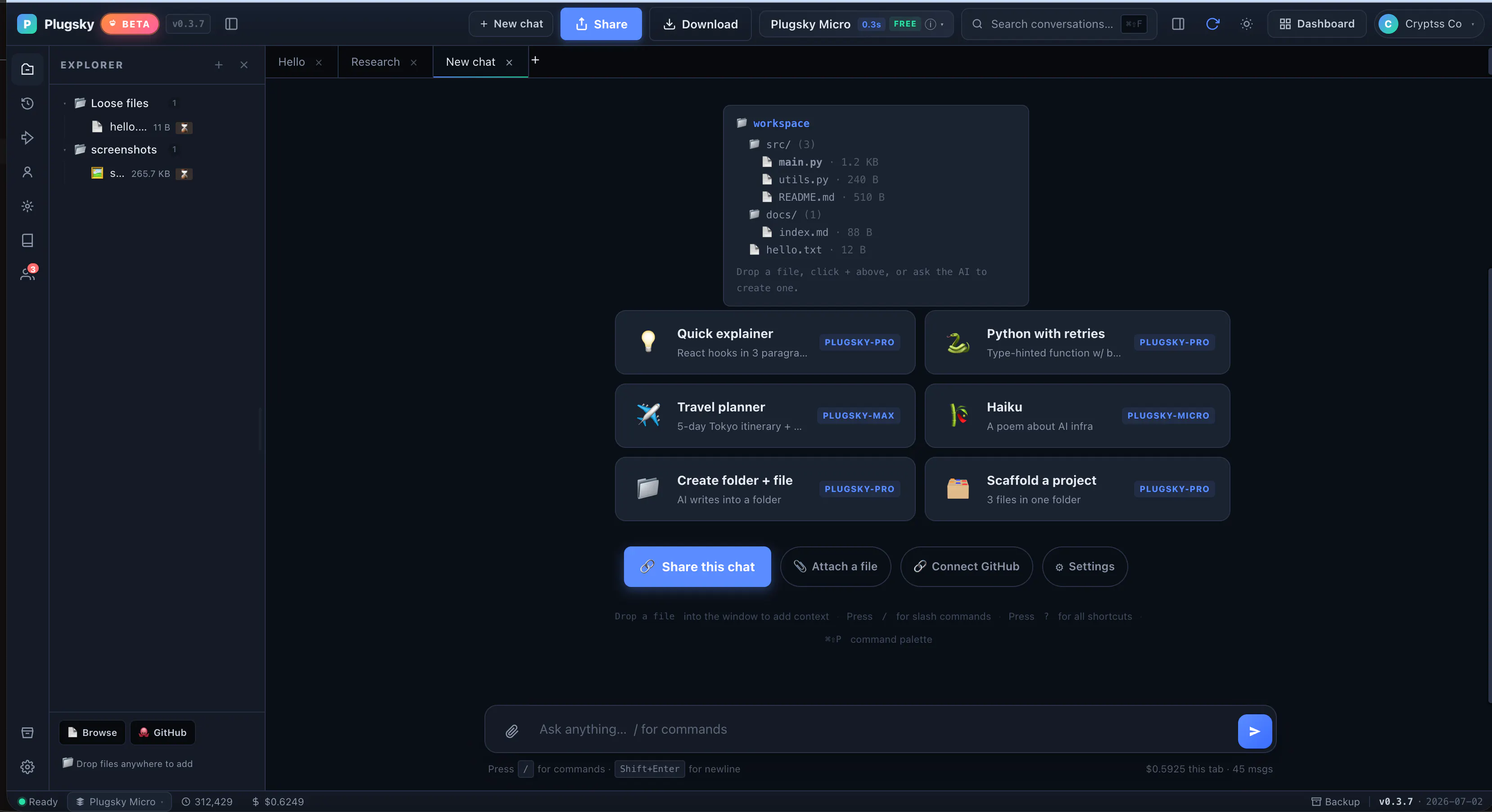Open Plugsky Micro model dropdown in header
The image size is (1492, 812).
[x=856, y=24]
